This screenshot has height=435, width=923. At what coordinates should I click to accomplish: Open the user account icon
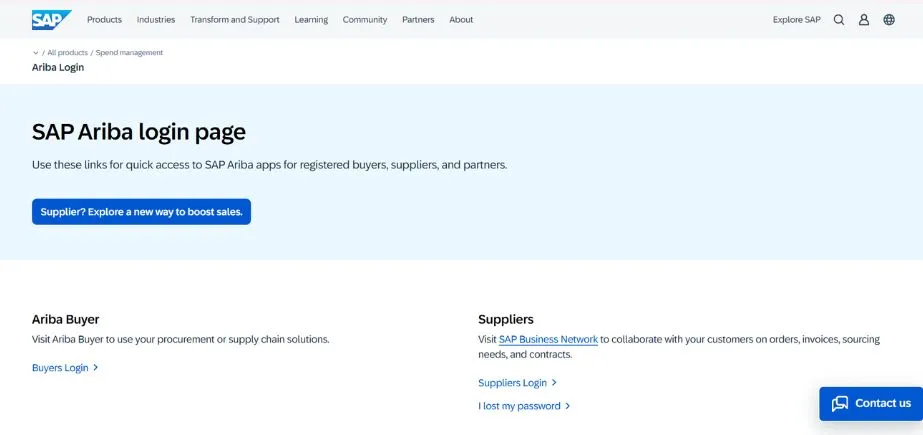click(864, 19)
